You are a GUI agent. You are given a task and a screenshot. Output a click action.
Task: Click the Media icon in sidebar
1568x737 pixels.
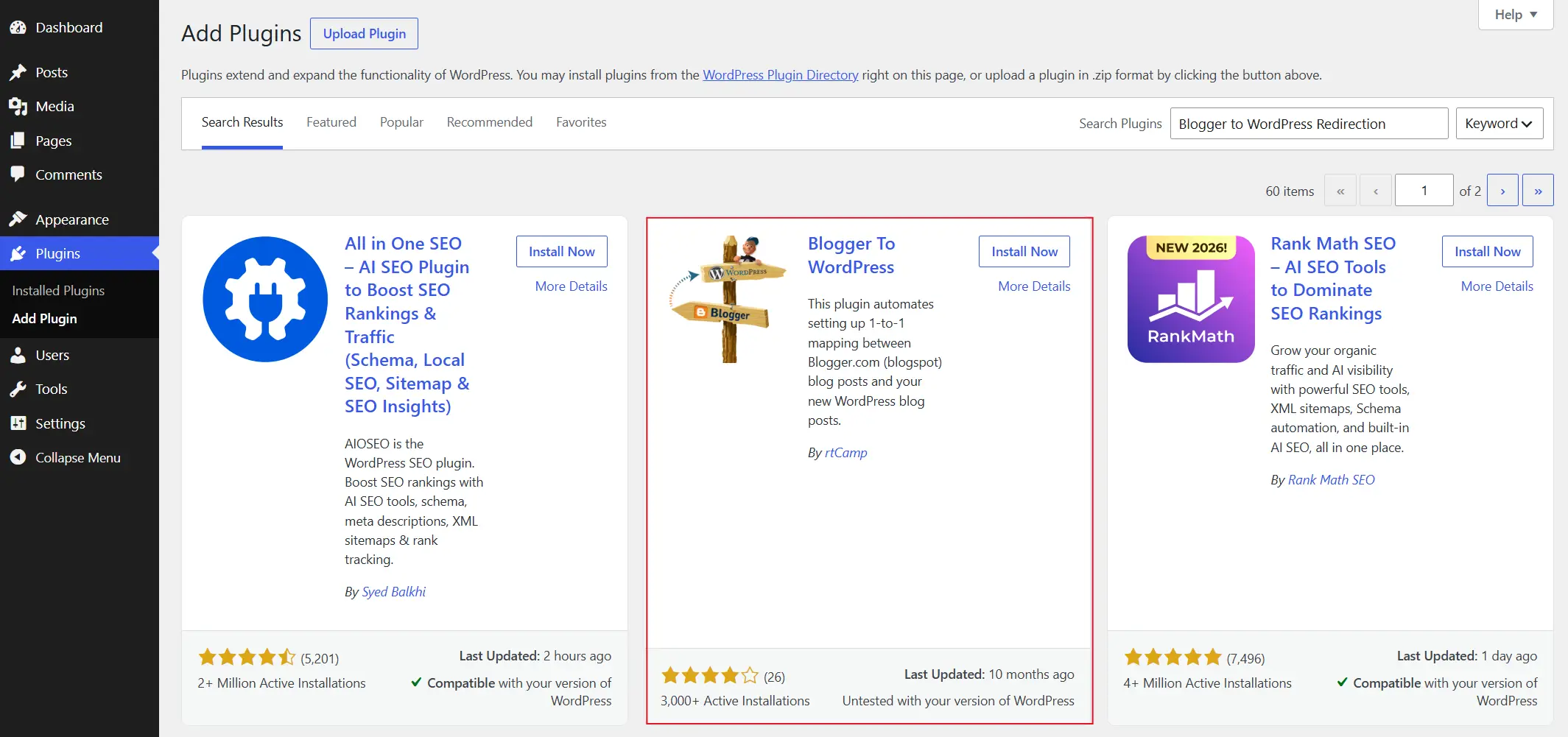pos(18,106)
